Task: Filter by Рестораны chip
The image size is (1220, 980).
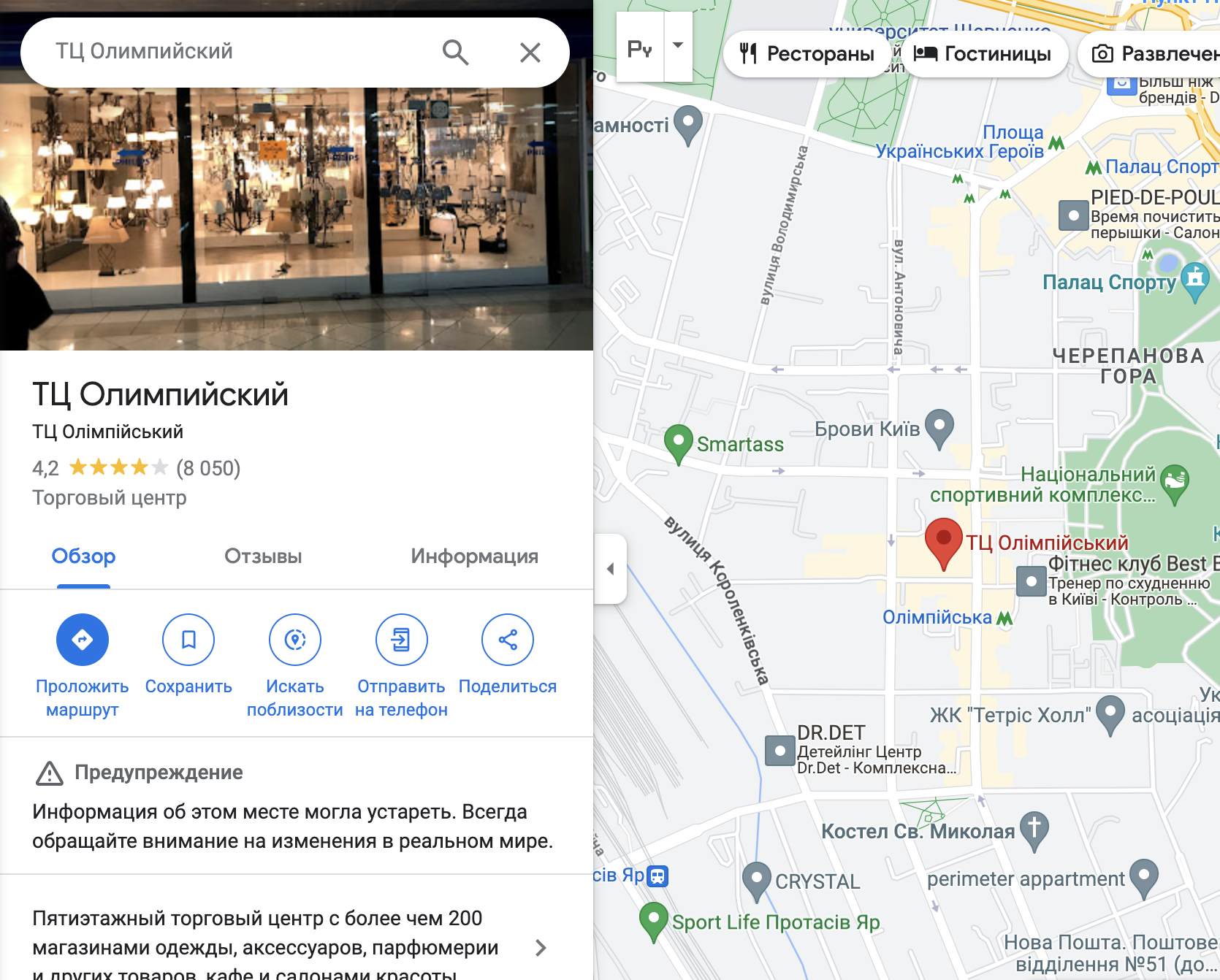Action: (807, 54)
